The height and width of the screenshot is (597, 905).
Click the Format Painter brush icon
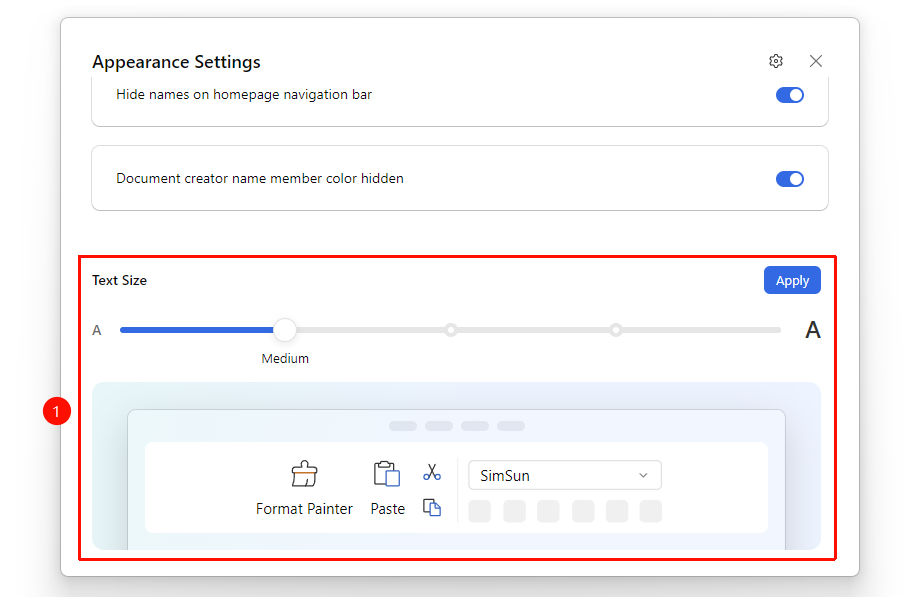[x=304, y=474]
